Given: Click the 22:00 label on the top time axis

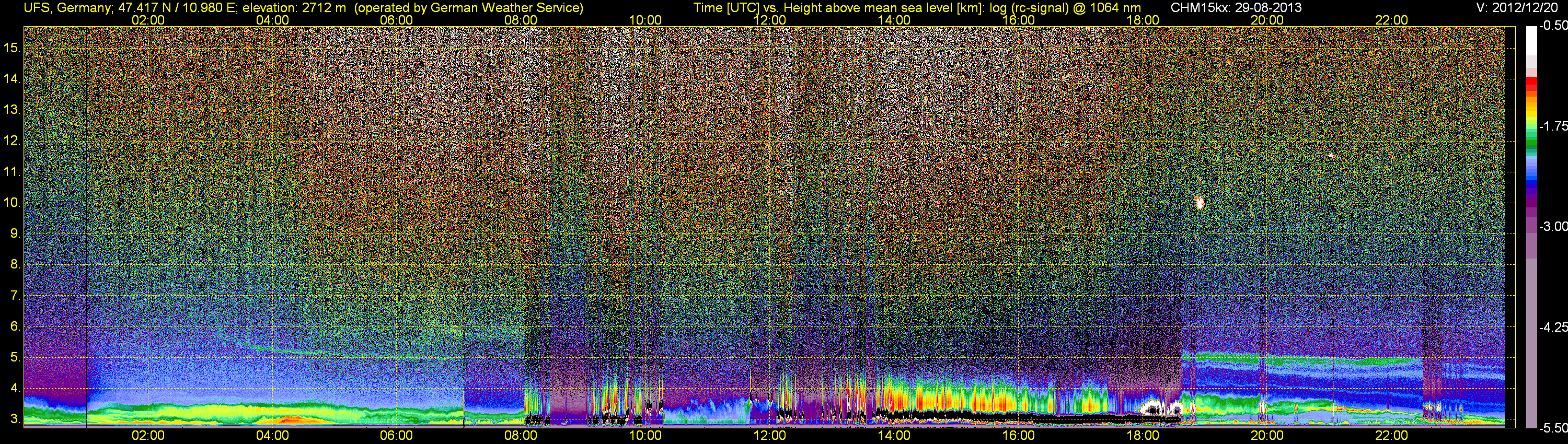Looking at the screenshot, I should point(1391,20).
